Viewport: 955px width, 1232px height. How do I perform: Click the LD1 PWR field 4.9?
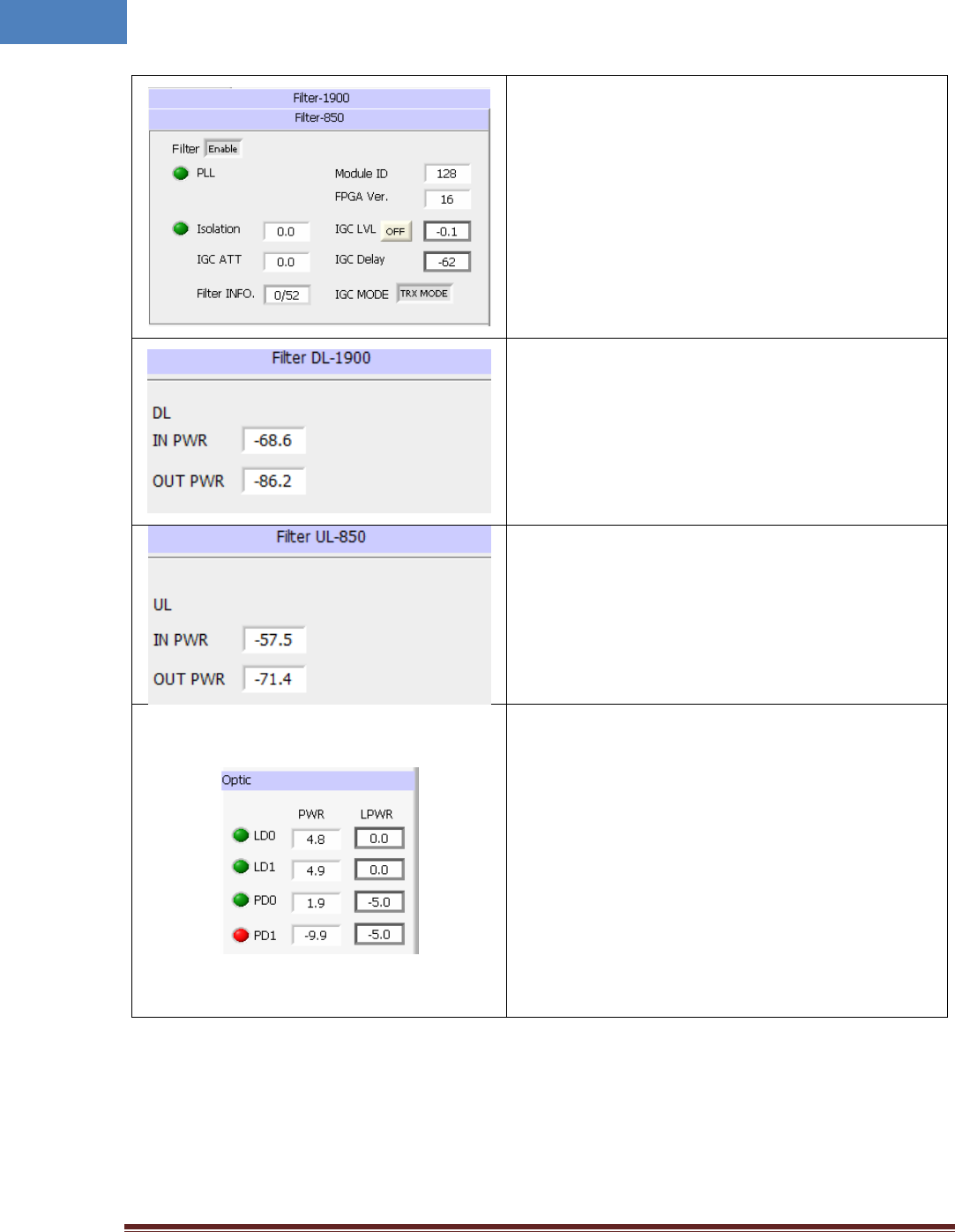pos(316,870)
